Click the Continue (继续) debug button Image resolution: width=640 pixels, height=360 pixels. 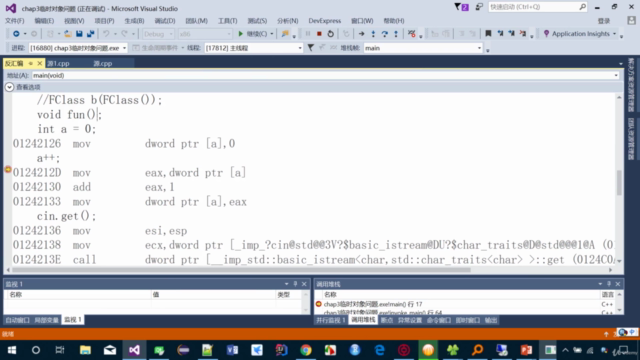pos(253,34)
